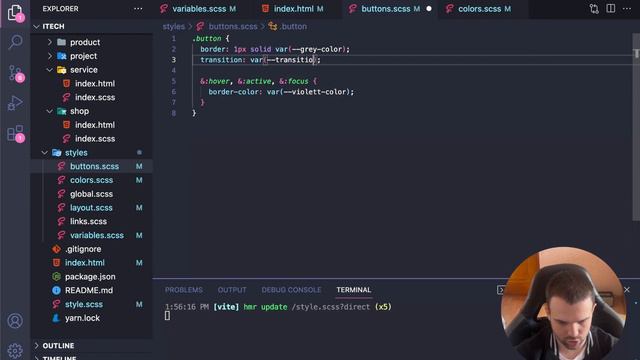
Task: Open the Accounts menu icon
Action: pyautogui.click(x=15, y=321)
